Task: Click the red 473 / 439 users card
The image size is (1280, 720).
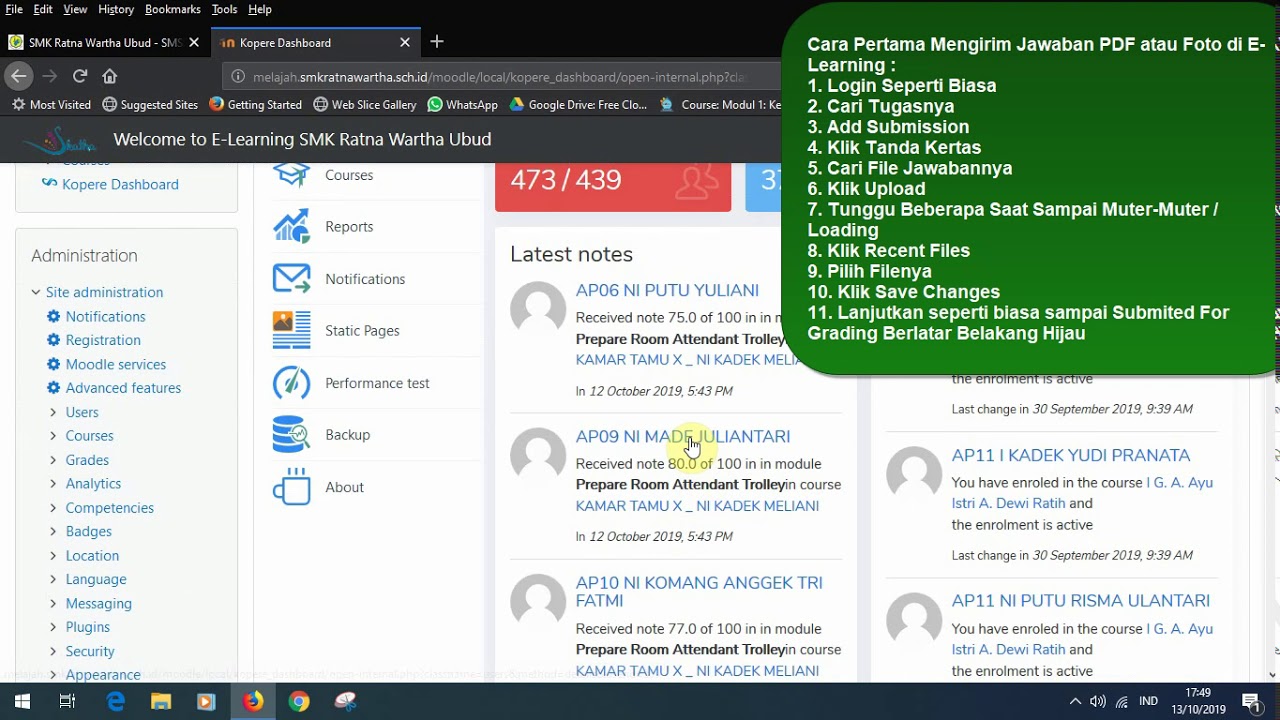Action: pos(613,186)
